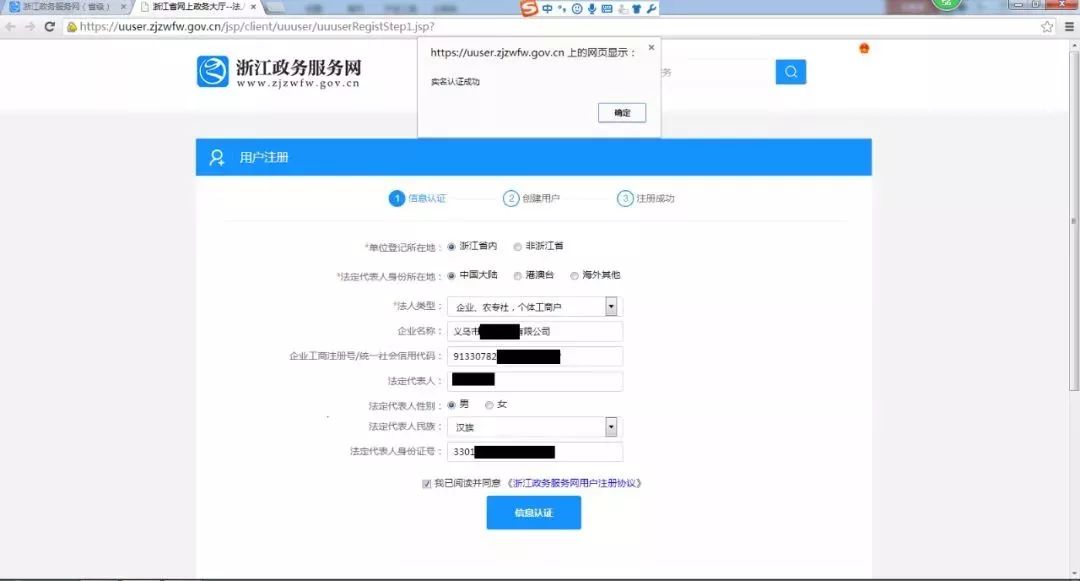Screen dimensions: 1080x581
Task: Click the 实名认证成功 alert message
Action: [455, 81]
